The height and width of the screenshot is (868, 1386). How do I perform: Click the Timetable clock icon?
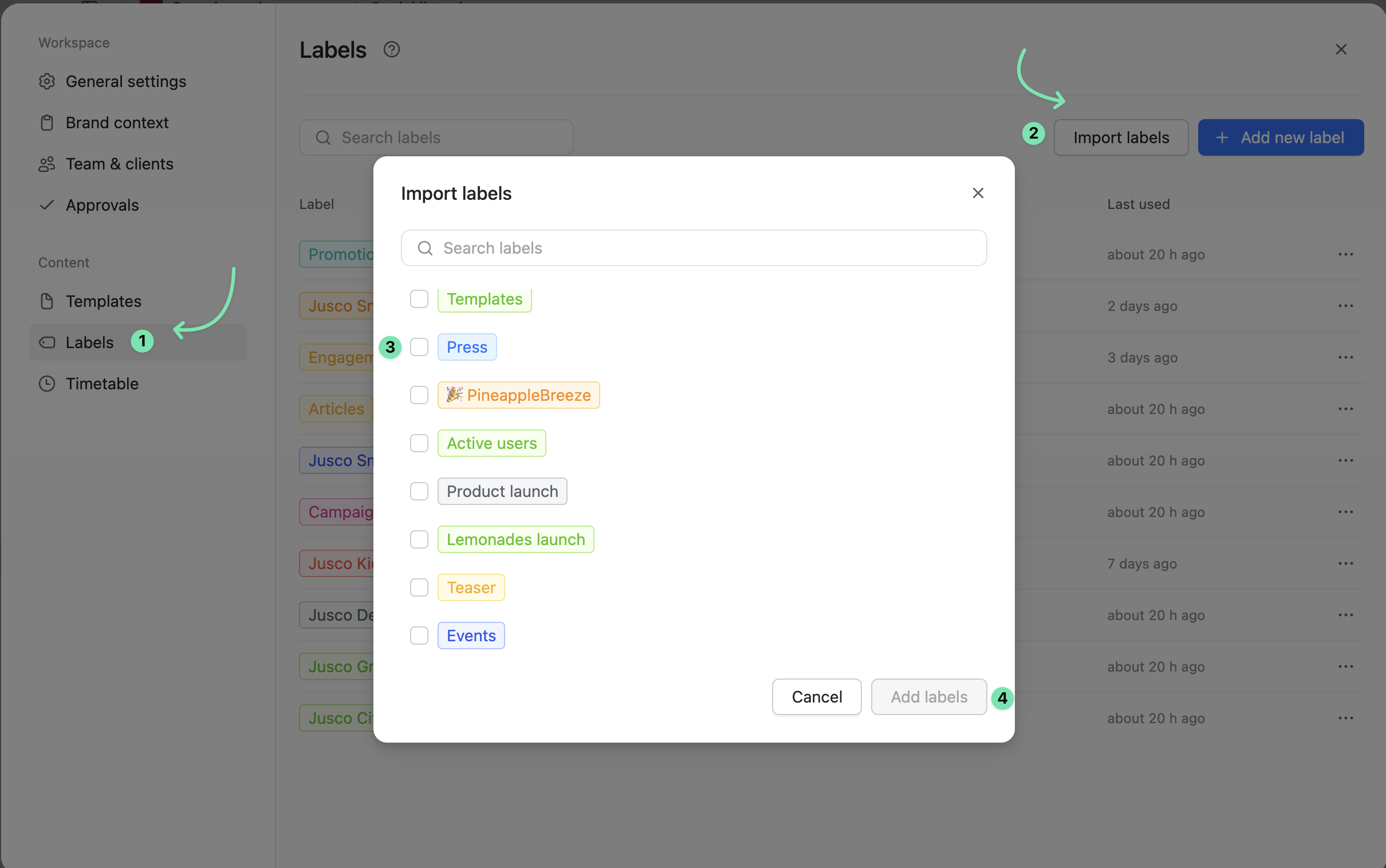tap(47, 384)
